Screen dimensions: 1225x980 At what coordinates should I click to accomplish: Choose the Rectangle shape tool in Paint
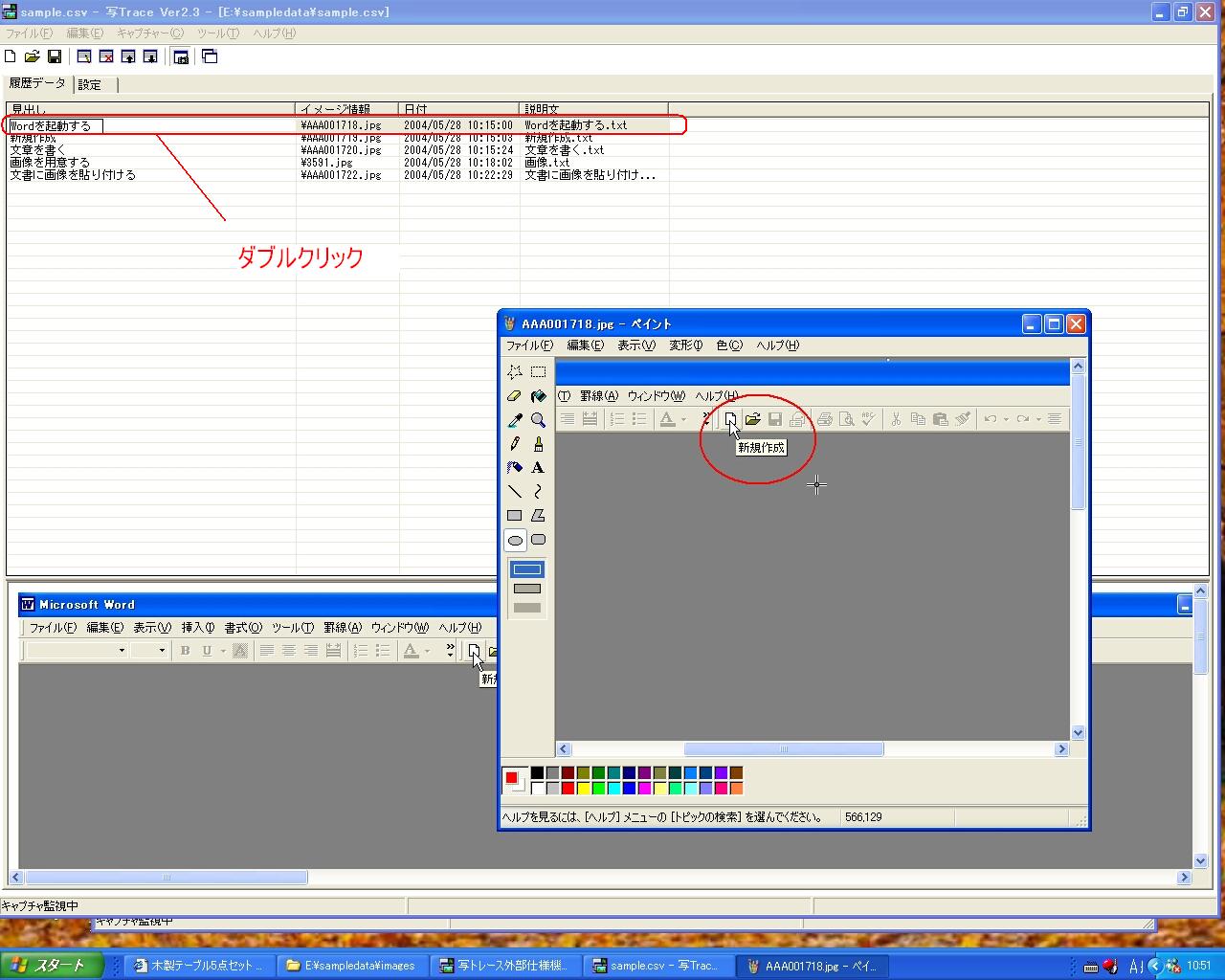click(x=515, y=515)
